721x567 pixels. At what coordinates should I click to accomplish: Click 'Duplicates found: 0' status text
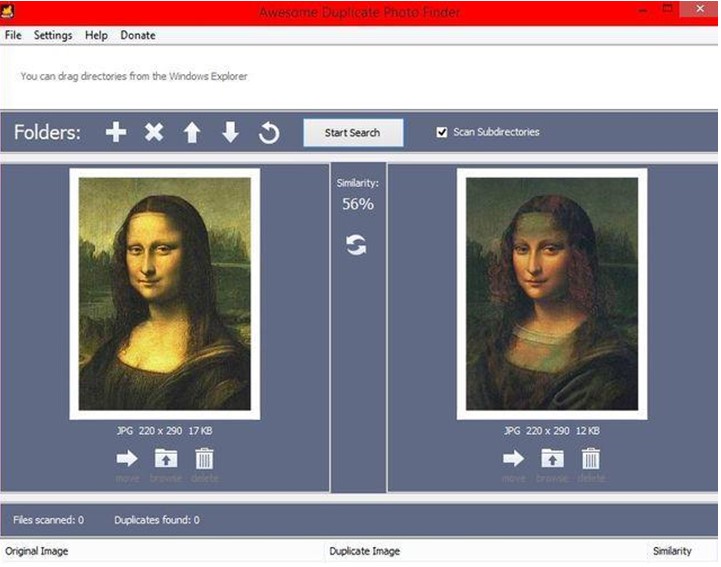[157, 520]
